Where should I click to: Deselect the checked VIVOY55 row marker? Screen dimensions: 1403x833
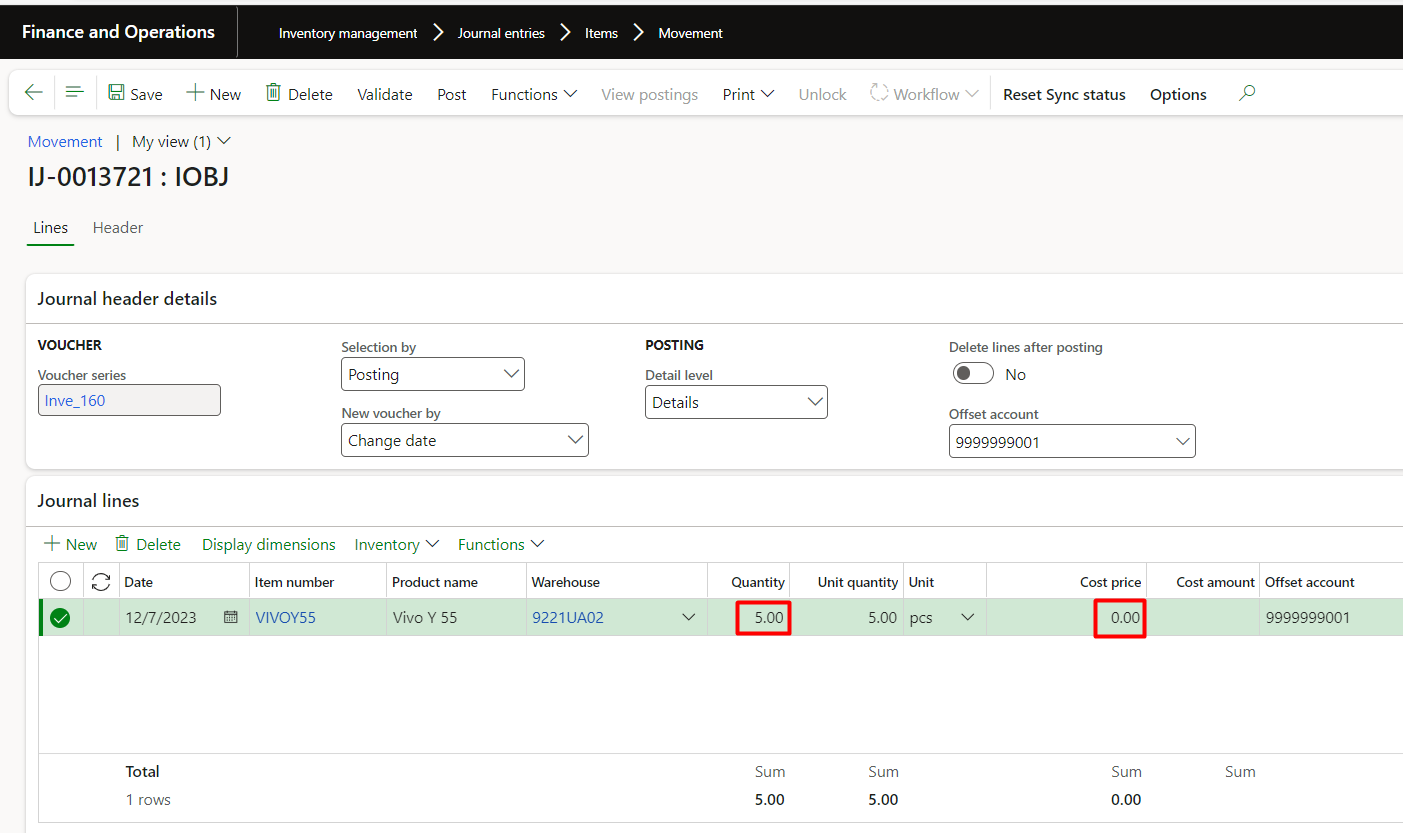tap(60, 618)
